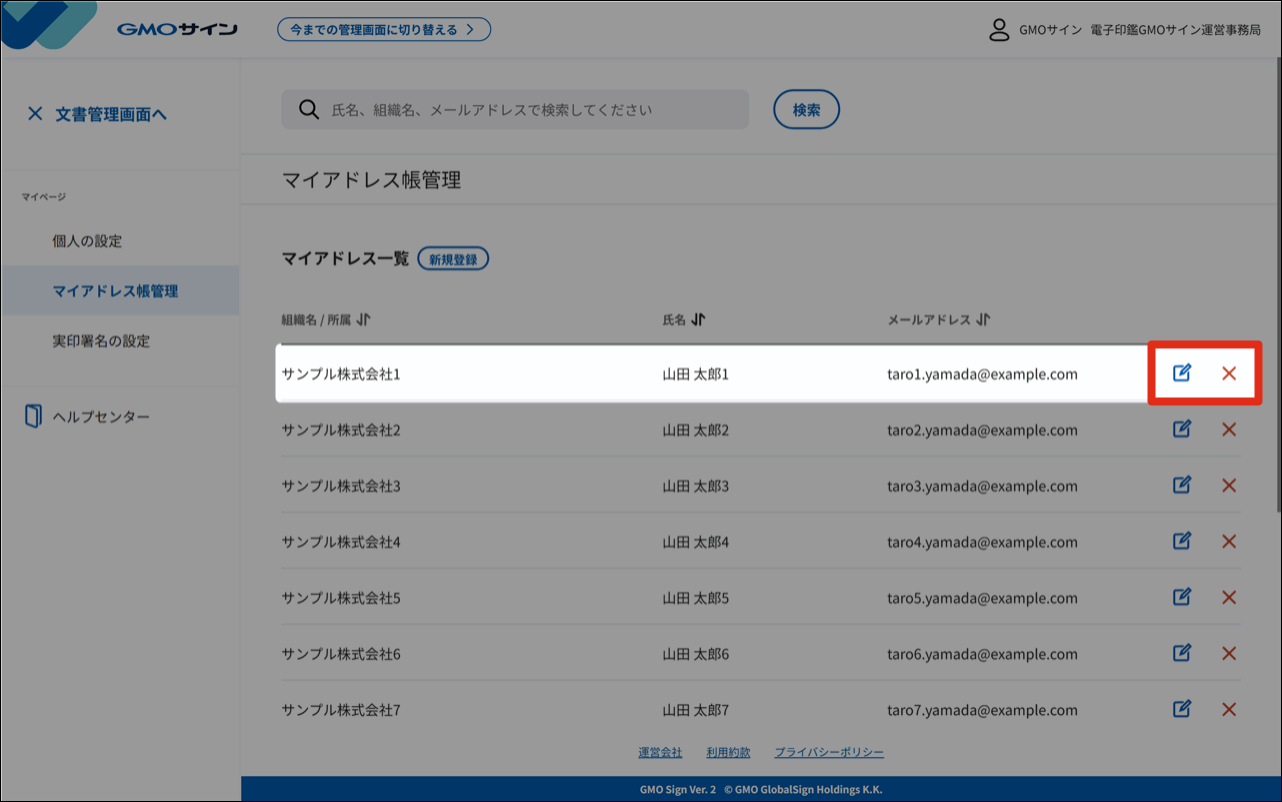Image resolution: width=1282 pixels, height=802 pixels.
Task: Sort list by 氏名 column
Action: point(698,320)
